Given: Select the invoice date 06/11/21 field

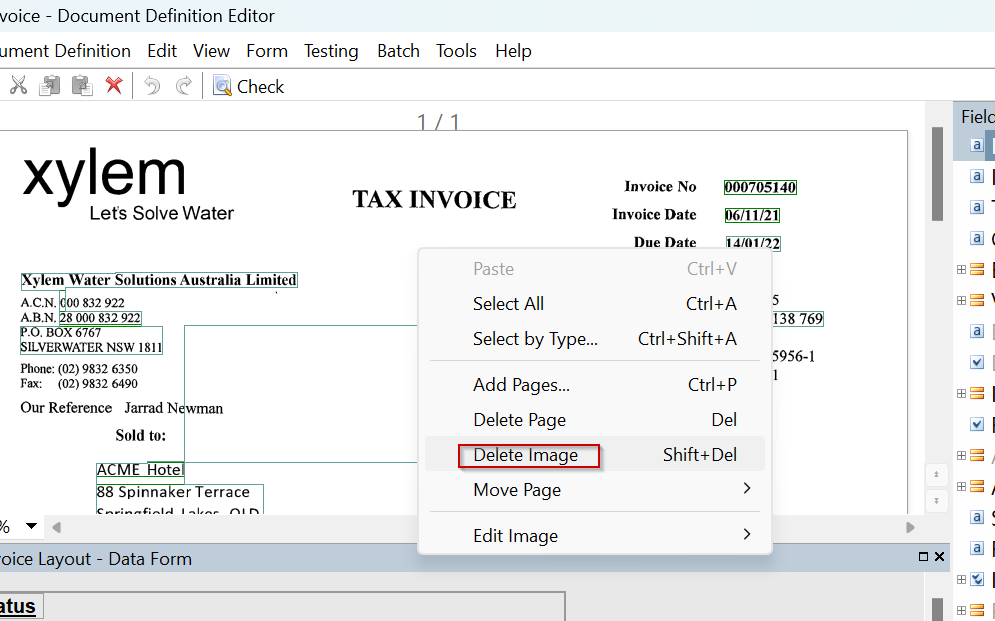Looking at the screenshot, I should tap(752, 215).
